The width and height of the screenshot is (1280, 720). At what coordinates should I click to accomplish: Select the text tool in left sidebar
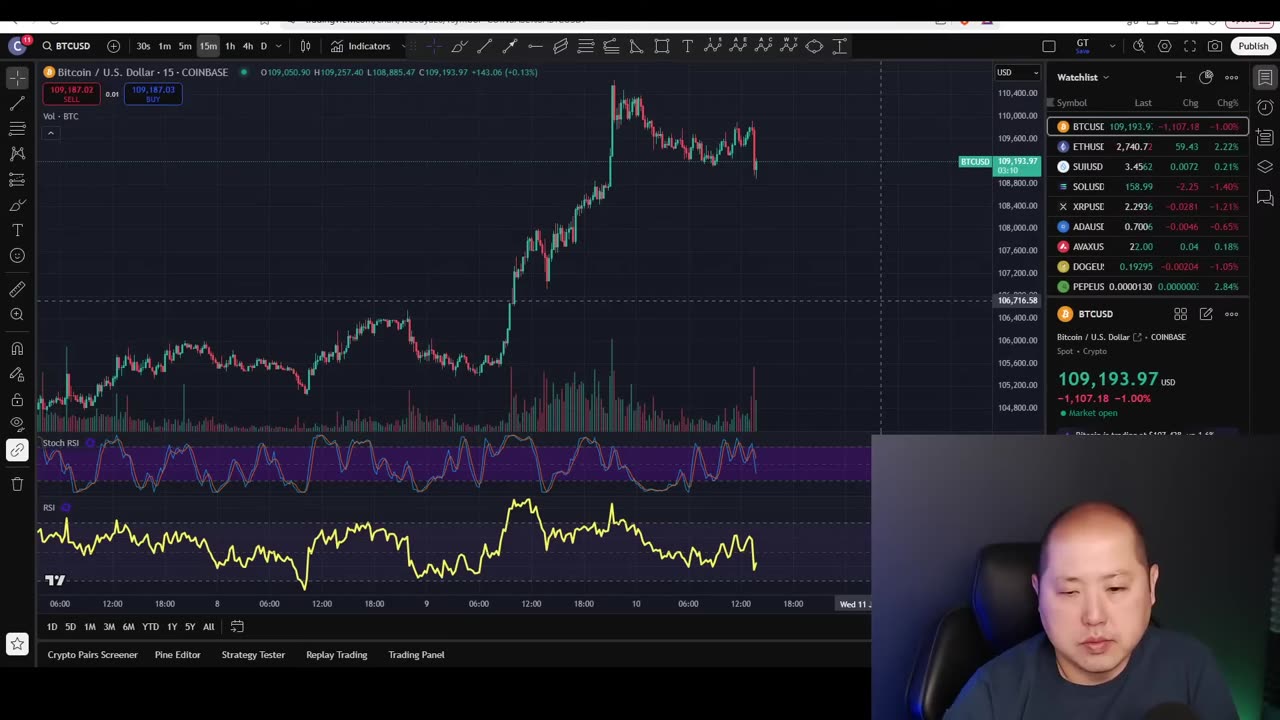click(x=17, y=230)
